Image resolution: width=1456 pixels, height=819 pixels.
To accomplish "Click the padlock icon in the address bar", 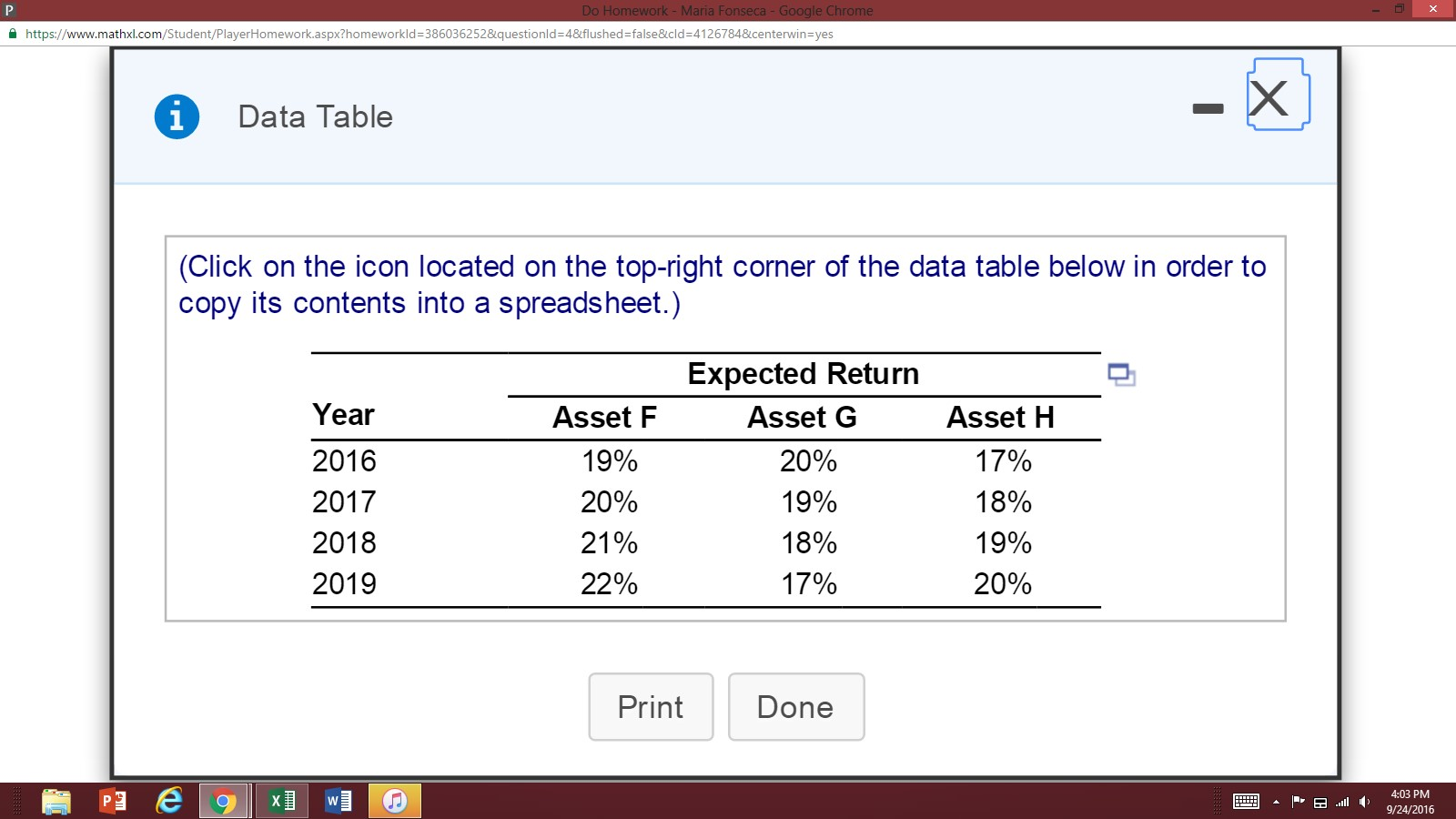I will point(13,34).
